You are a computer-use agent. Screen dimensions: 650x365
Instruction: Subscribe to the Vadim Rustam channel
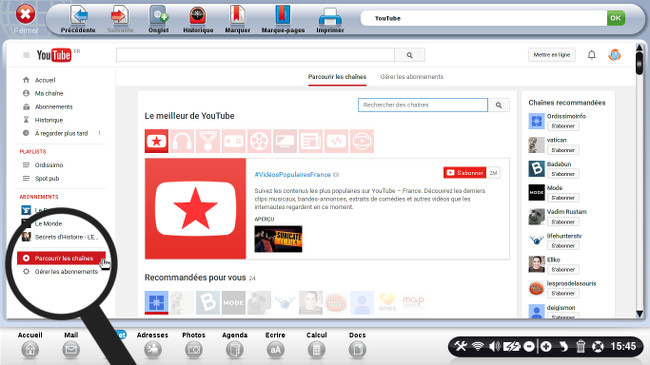(563, 222)
